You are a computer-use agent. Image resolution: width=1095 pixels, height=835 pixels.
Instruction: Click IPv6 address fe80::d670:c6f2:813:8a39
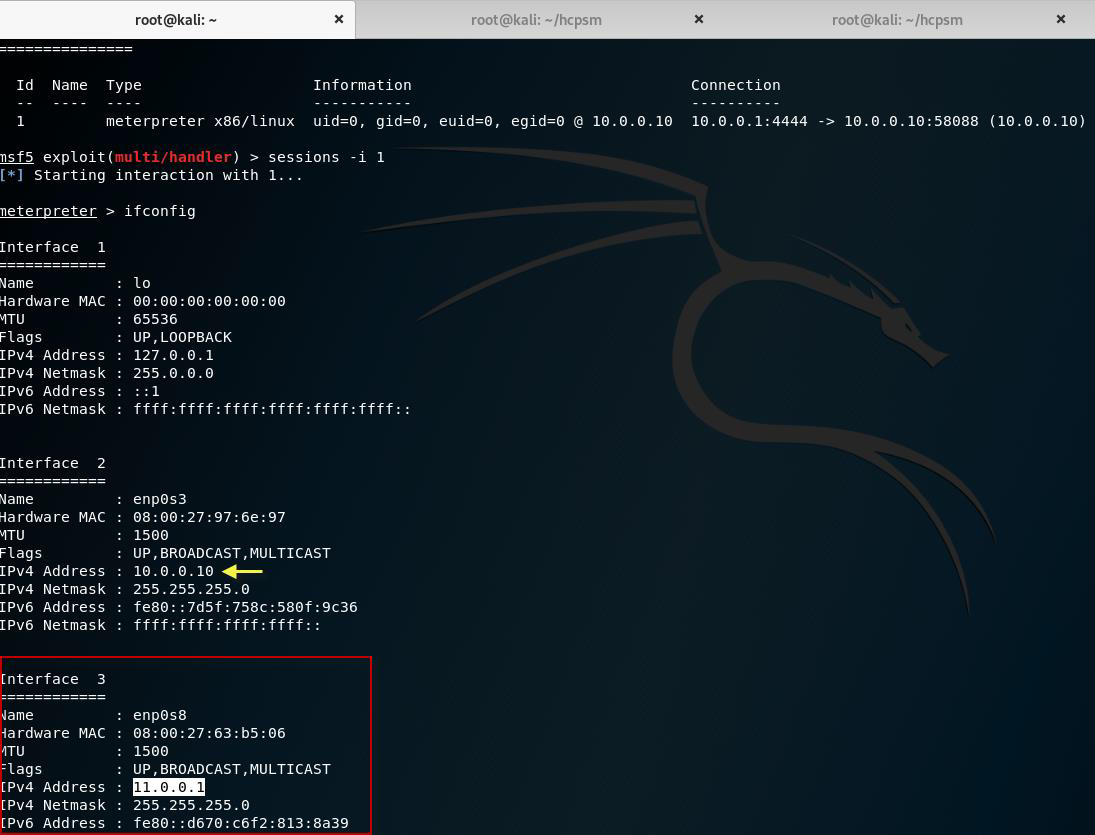pos(240,824)
